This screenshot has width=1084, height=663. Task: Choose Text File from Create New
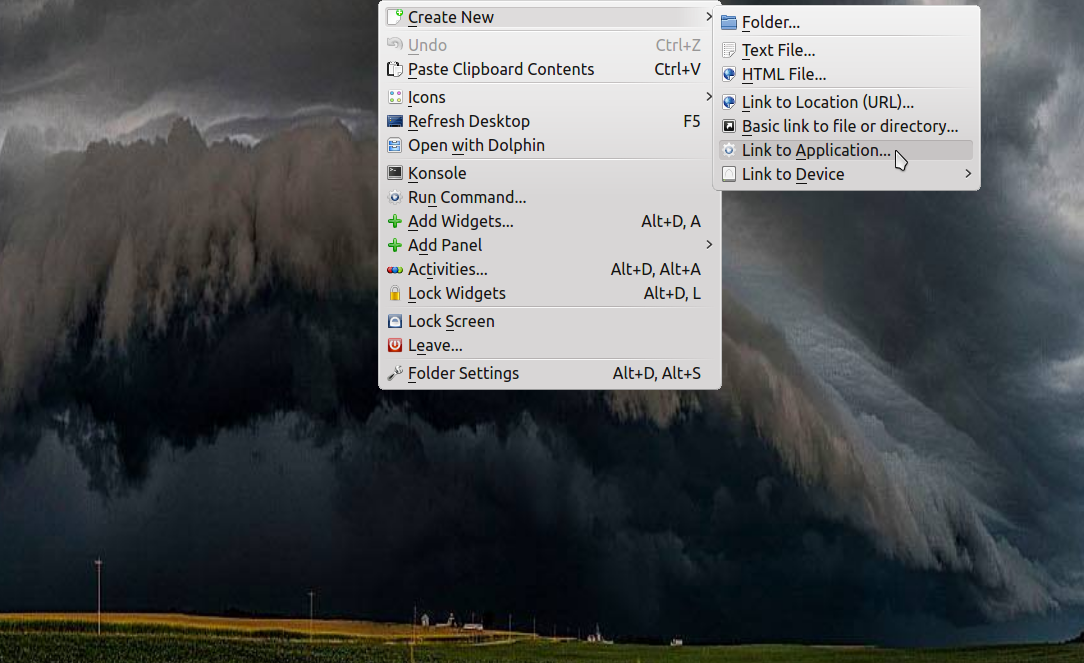pyautogui.click(x=778, y=50)
